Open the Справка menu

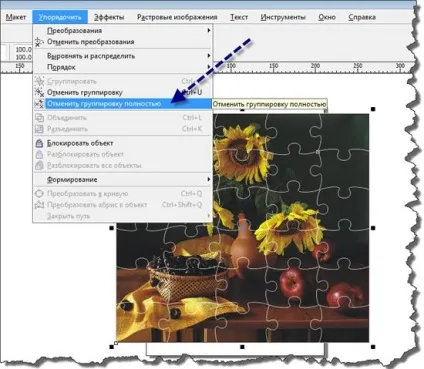pos(362,17)
